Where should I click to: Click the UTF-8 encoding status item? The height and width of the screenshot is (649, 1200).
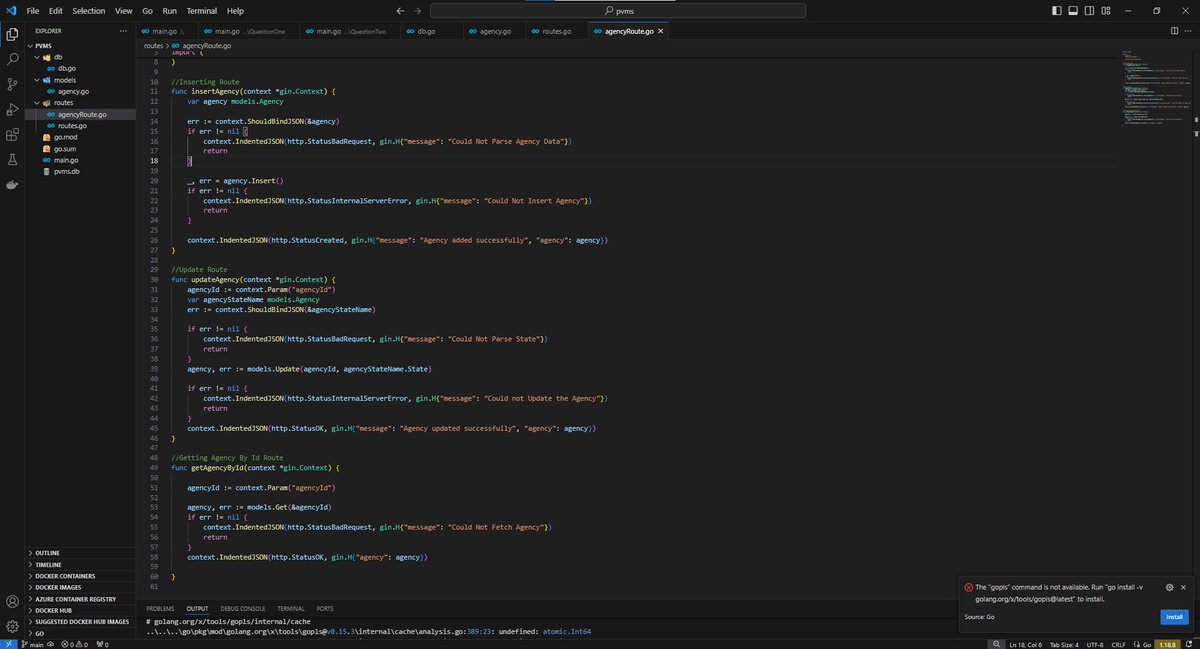coord(1095,644)
